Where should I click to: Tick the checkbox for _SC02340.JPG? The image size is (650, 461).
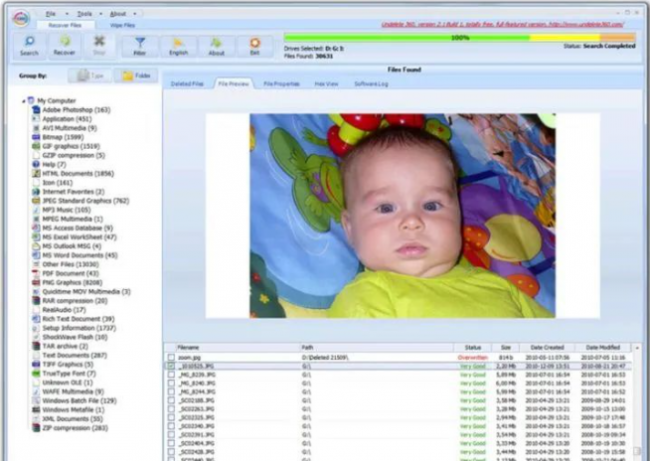pyautogui.click(x=171, y=426)
